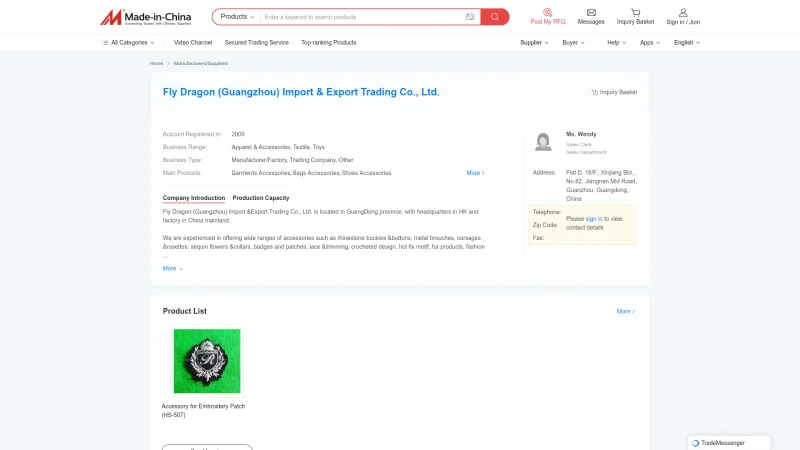Expand the All Categories menu

pos(128,43)
